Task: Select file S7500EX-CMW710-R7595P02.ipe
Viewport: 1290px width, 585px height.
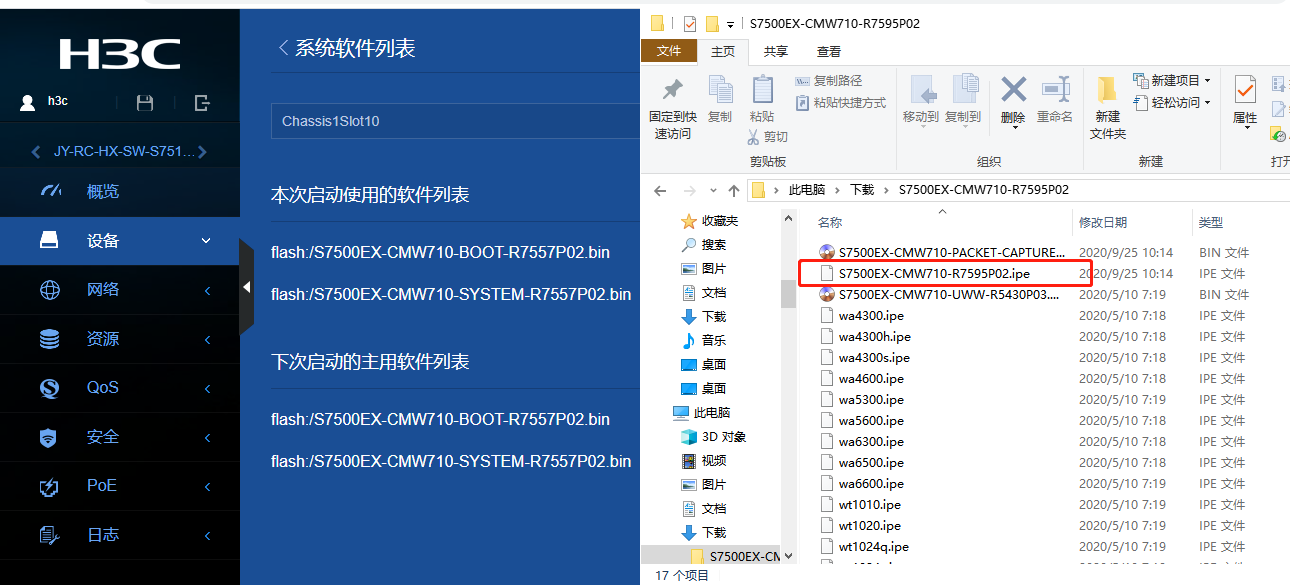Action: (x=934, y=274)
